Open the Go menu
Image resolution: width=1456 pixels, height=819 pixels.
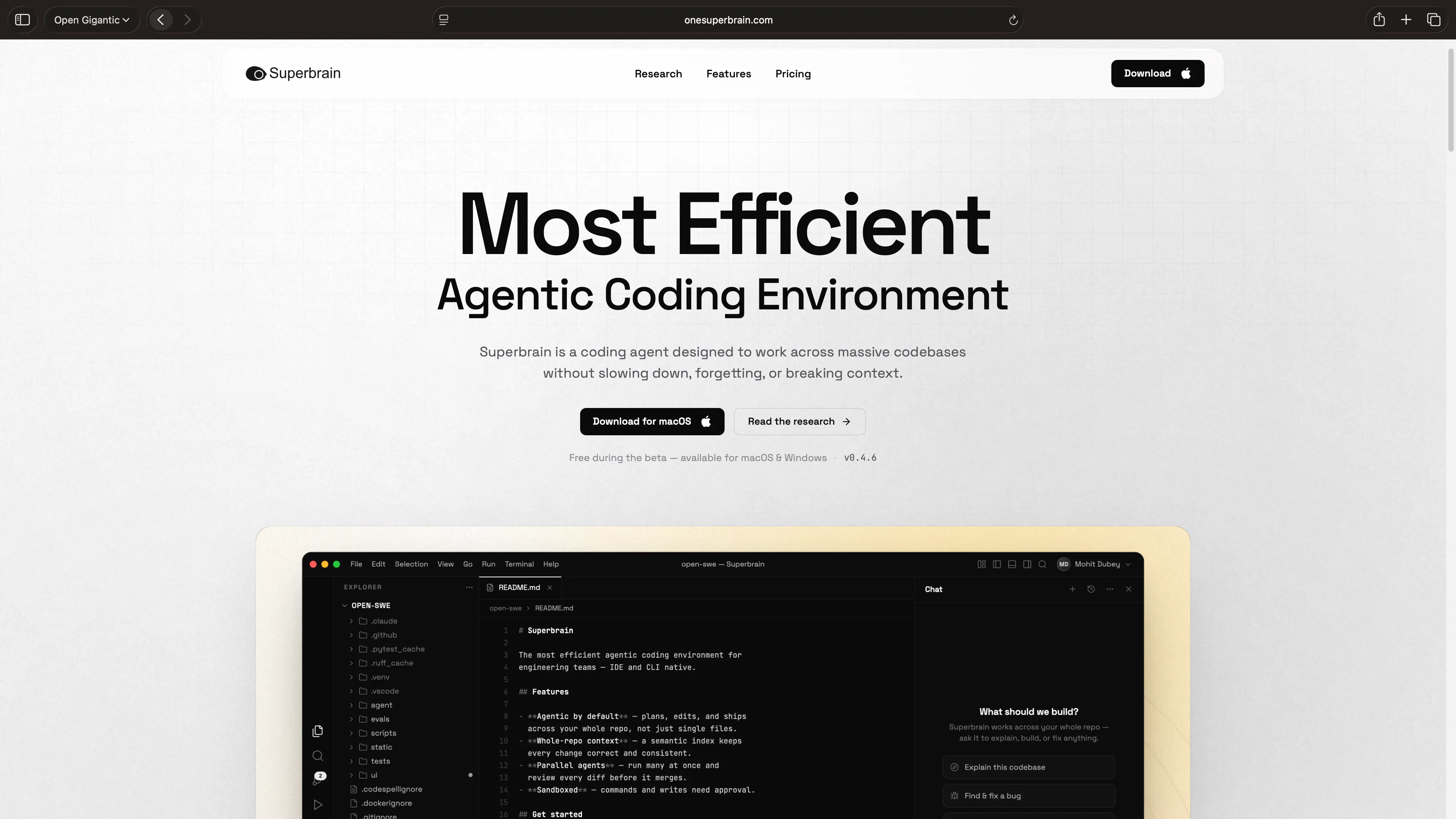(x=468, y=564)
